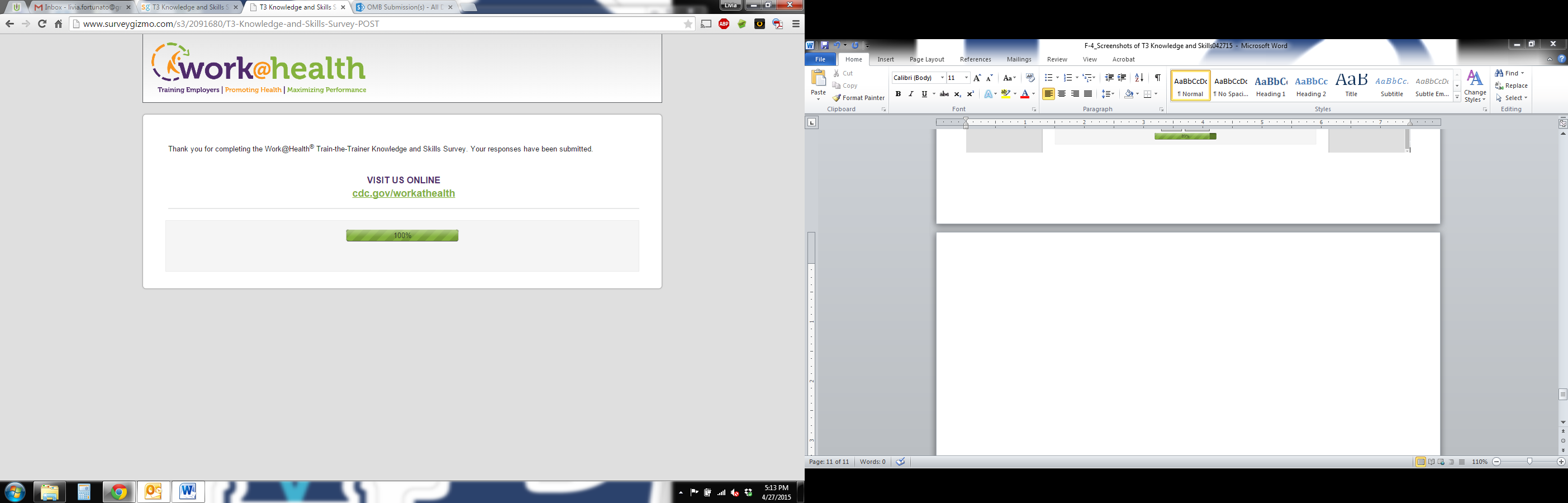The height and width of the screenshot is (503, 1568).
Task: Switch to Draft view
Action: pyautogui.click(x=1462, y=462)
